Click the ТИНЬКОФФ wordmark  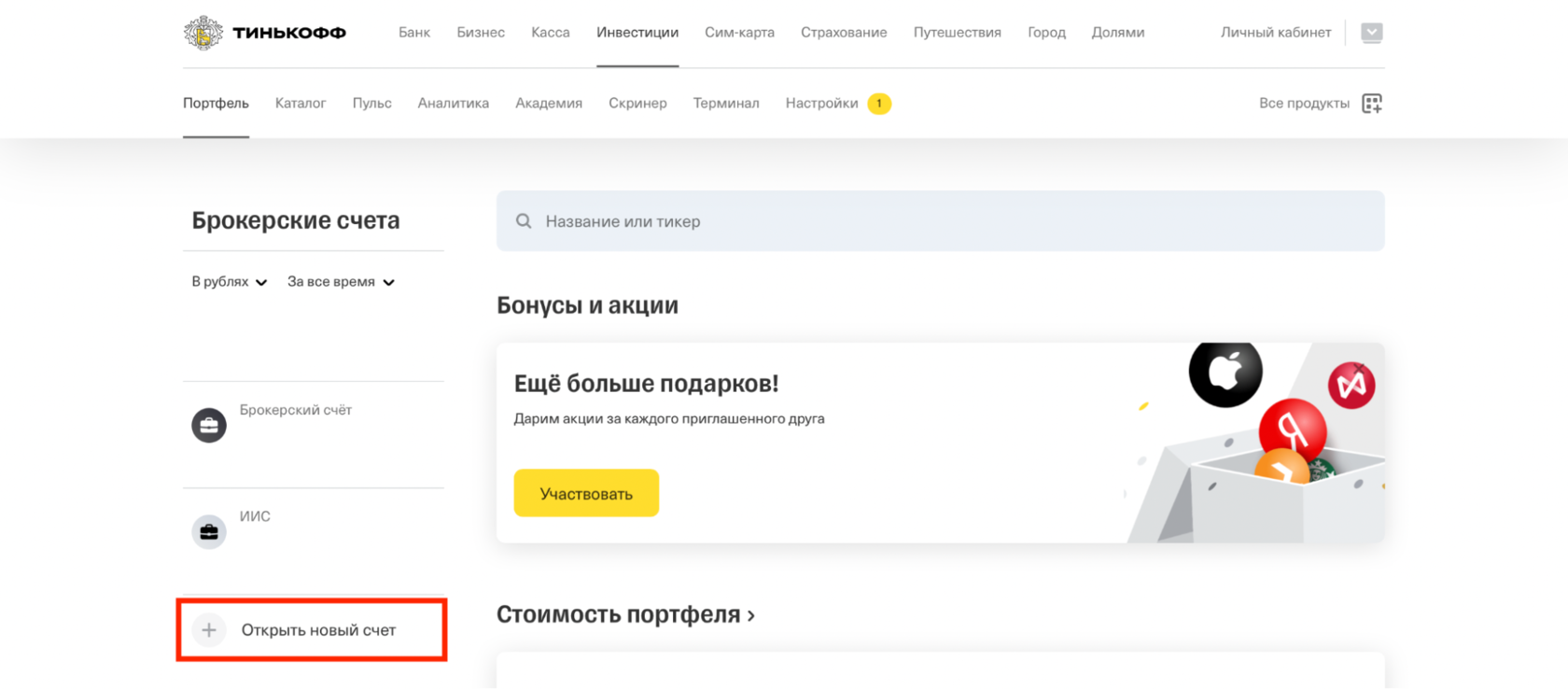289,33
